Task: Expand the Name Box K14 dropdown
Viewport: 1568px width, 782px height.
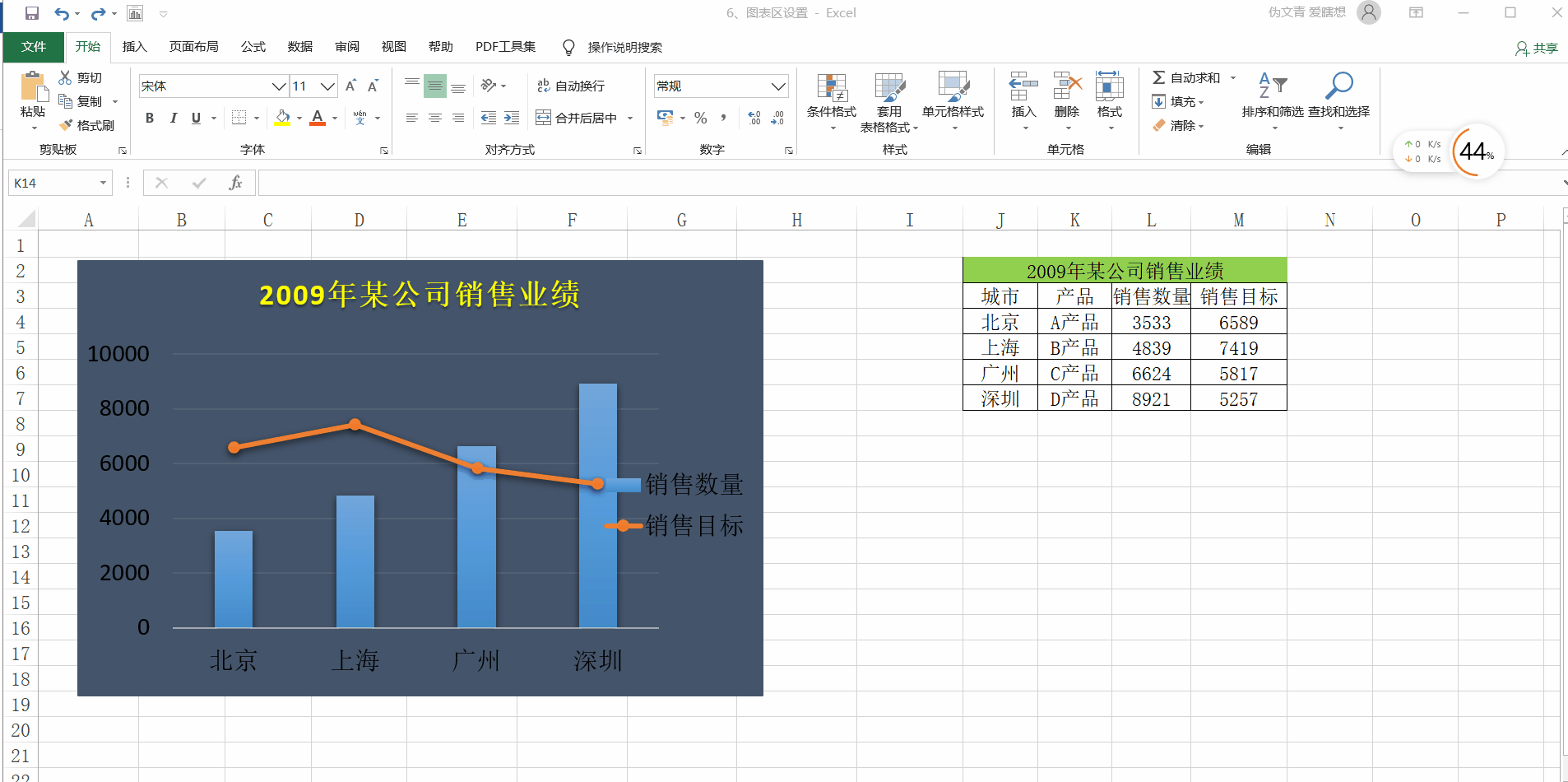Action: click(103, 183)
